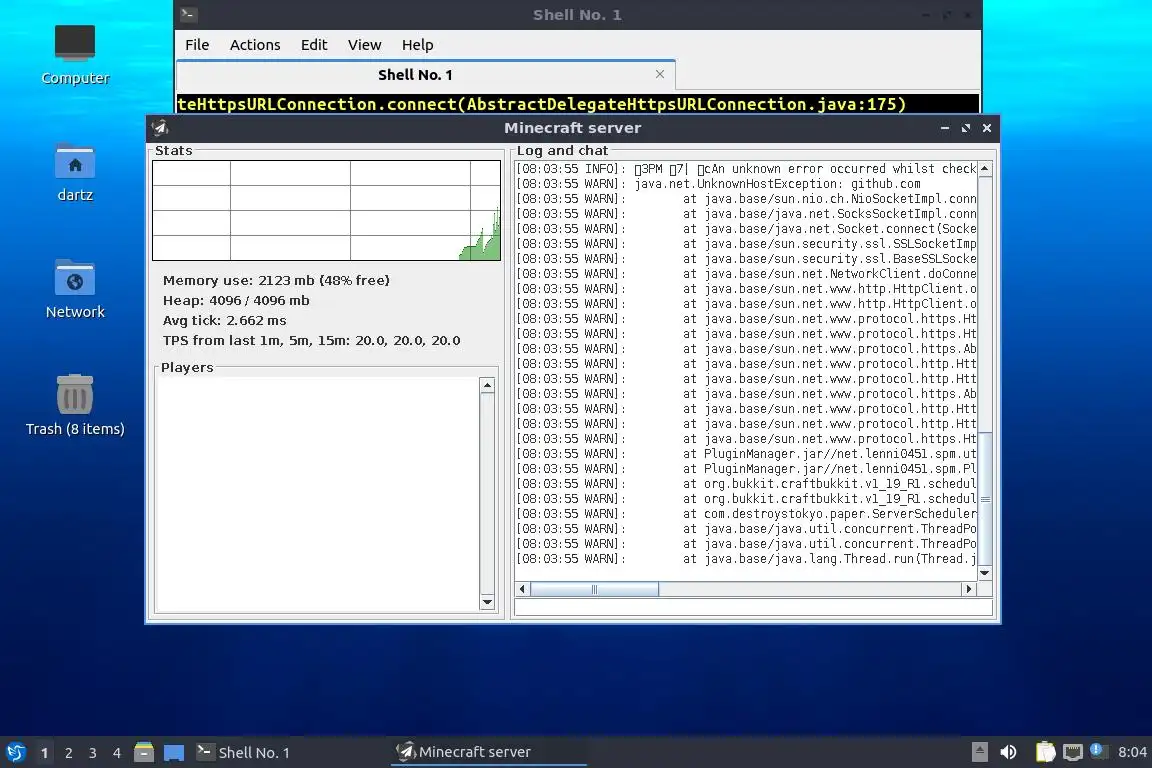Switch to workspace 1 in the pager
This screenshot has width=1152, height=768.
pos(45,753)
